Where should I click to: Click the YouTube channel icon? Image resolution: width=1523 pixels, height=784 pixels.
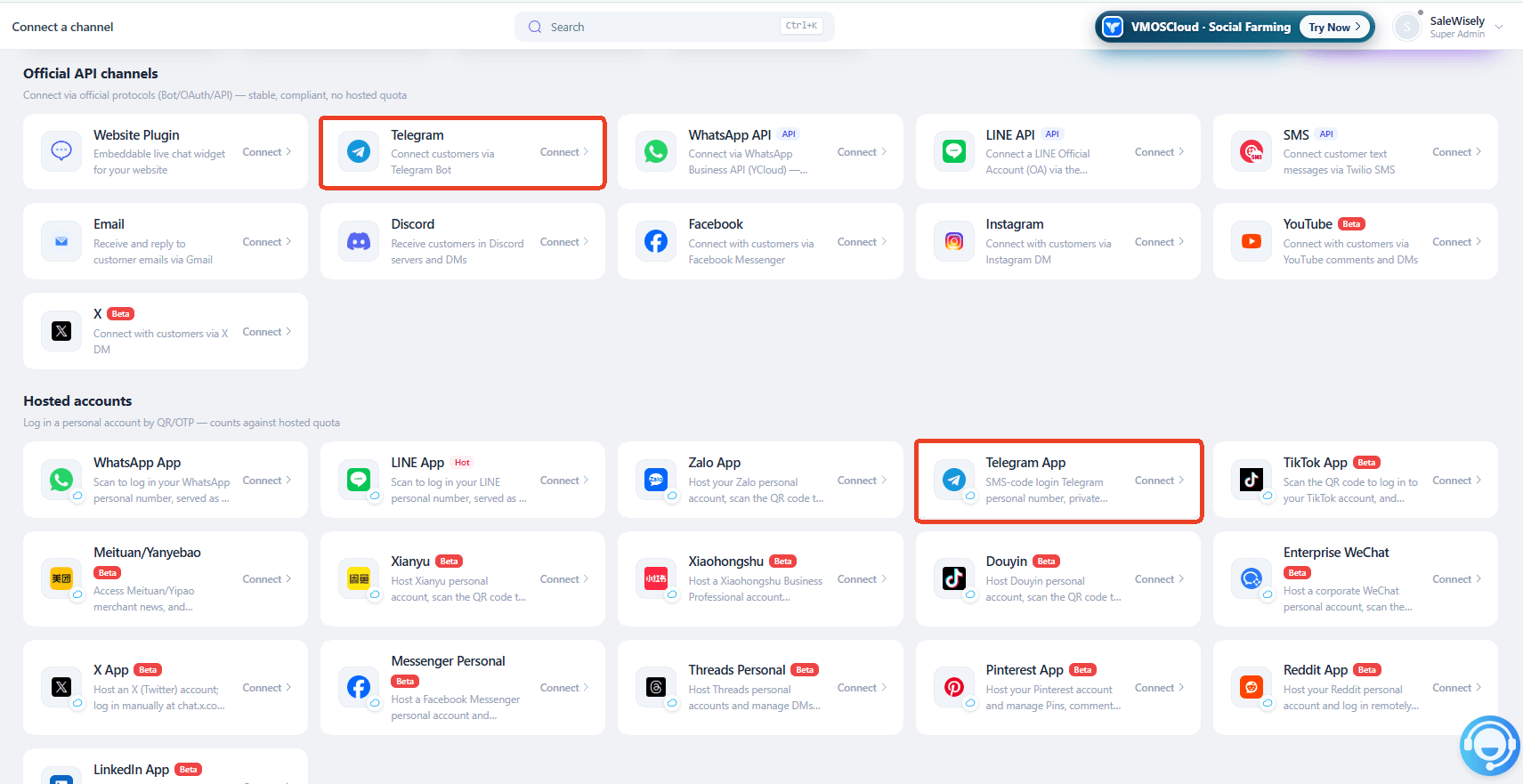1252,241
